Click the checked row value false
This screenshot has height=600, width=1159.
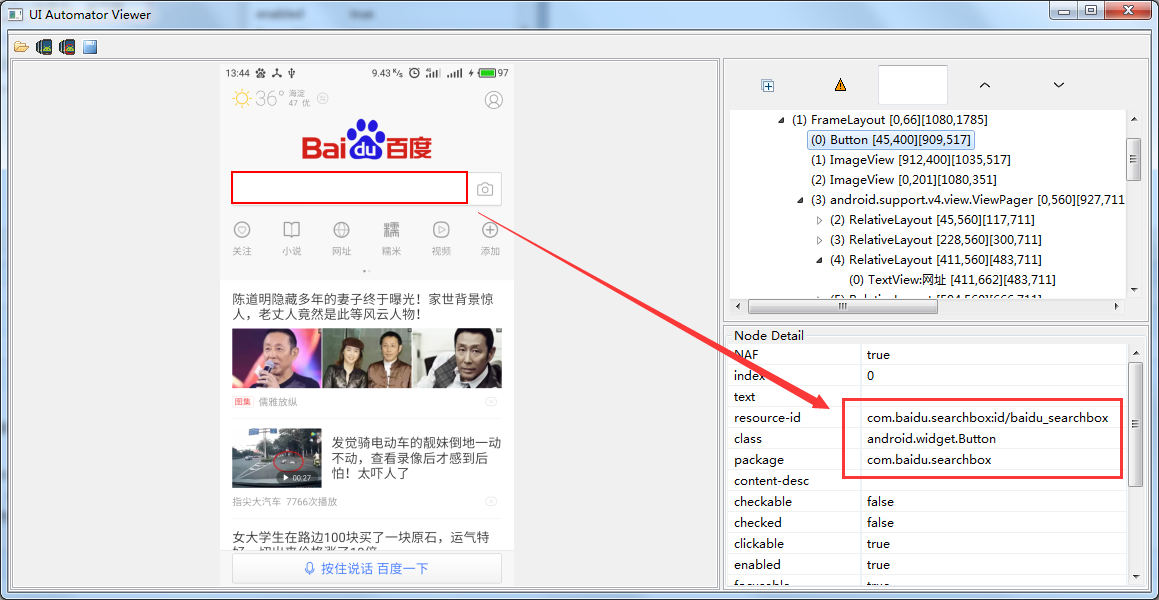[x=880, y=522]
